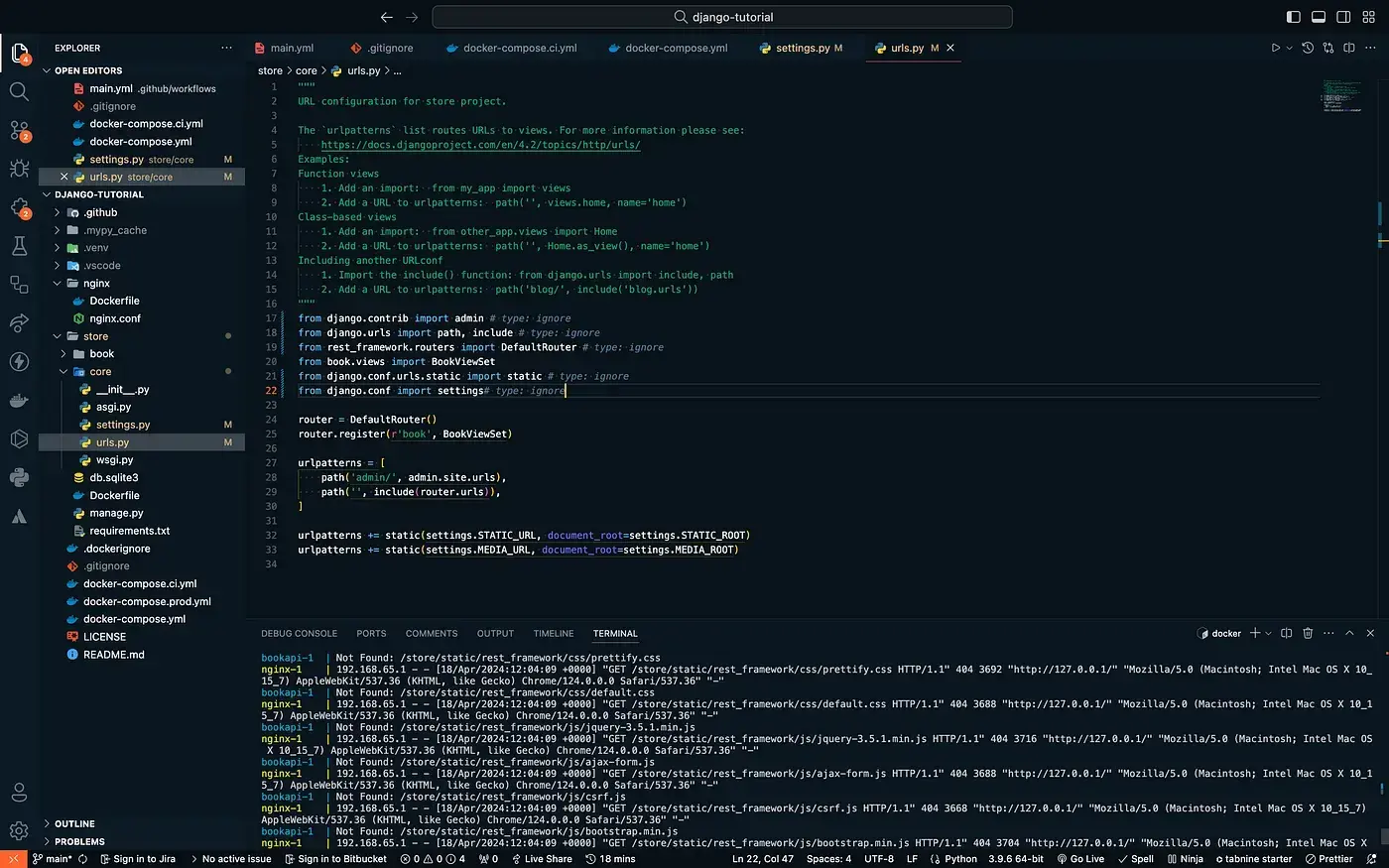1389x868 pixels.
Task: Open Explorer Views and More Actions ellipsis
Action: (x=227, y=48)
